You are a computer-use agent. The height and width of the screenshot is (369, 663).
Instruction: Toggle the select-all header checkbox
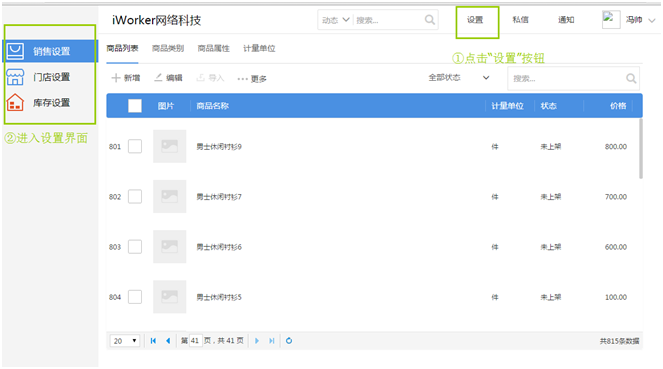pyautogui.click(x=135, y=106)
